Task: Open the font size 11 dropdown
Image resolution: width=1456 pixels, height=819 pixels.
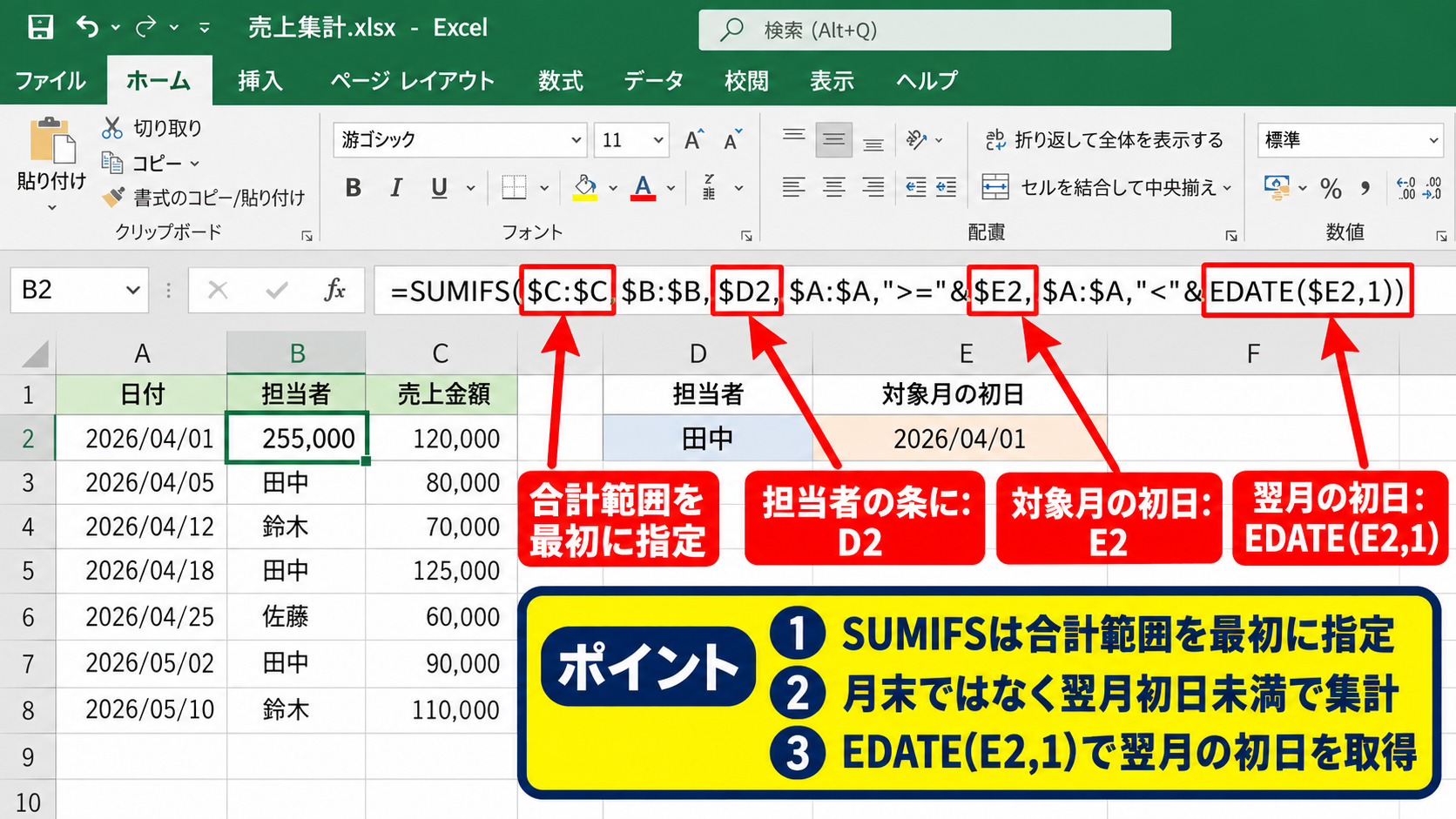Action: (x=658, y=139)
